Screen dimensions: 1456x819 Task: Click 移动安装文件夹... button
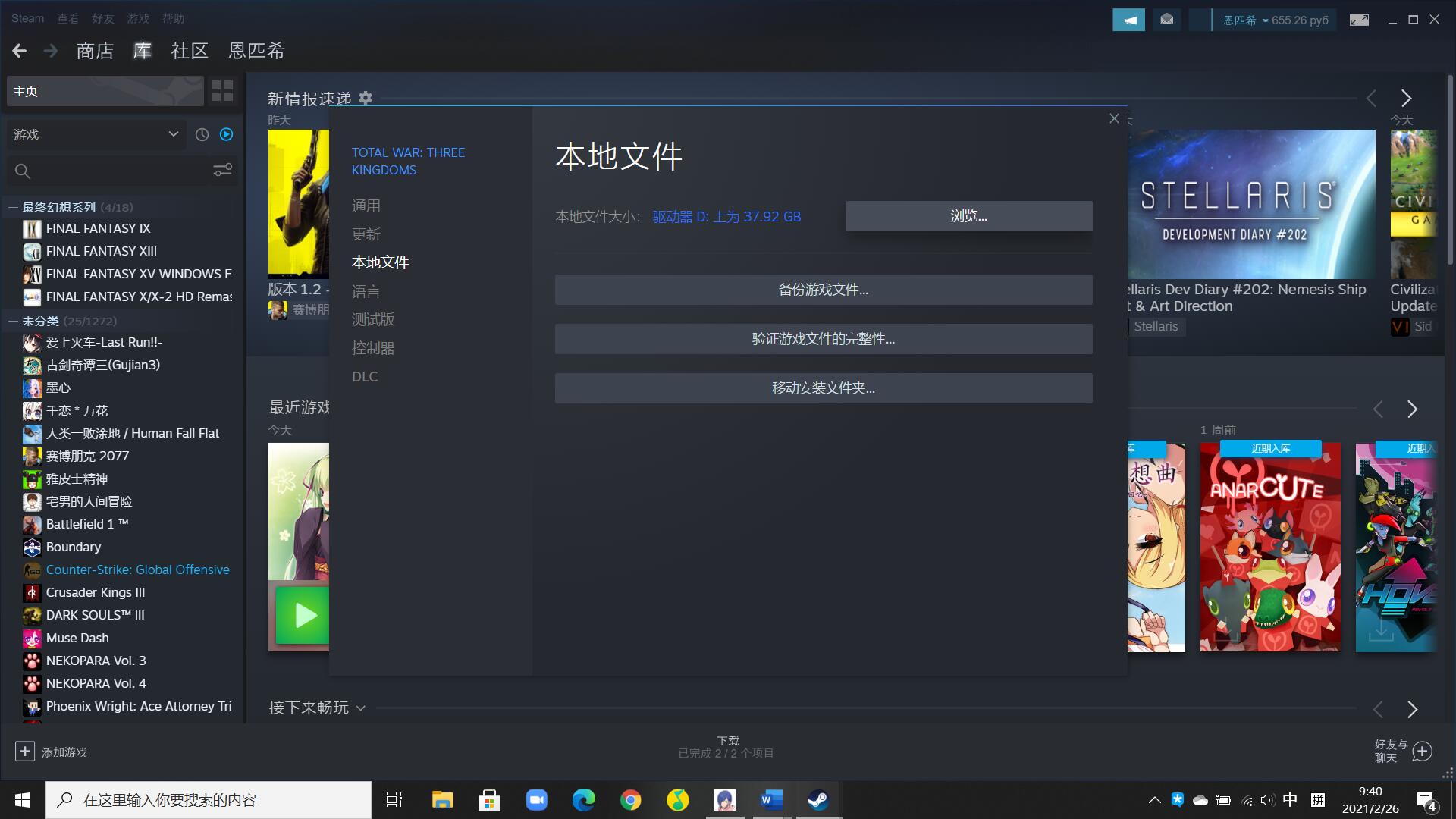tap(824, 388)
